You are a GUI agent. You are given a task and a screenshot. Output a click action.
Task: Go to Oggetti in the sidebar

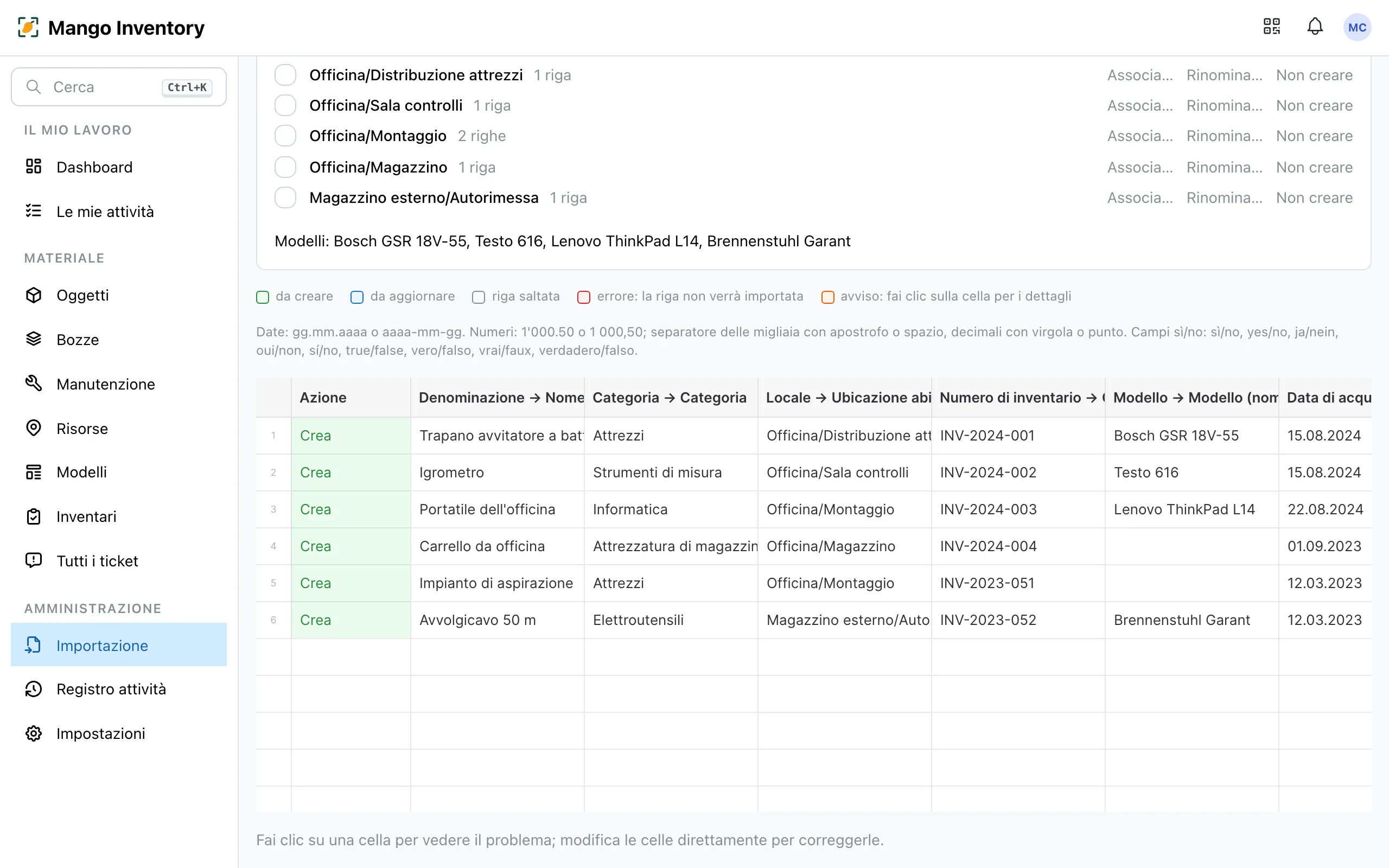click(x=119, y=295)
